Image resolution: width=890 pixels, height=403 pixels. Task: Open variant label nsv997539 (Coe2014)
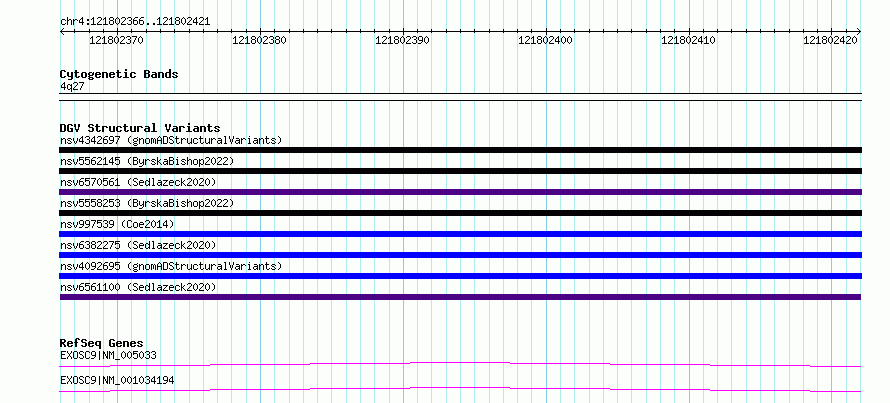pos(117,224)
